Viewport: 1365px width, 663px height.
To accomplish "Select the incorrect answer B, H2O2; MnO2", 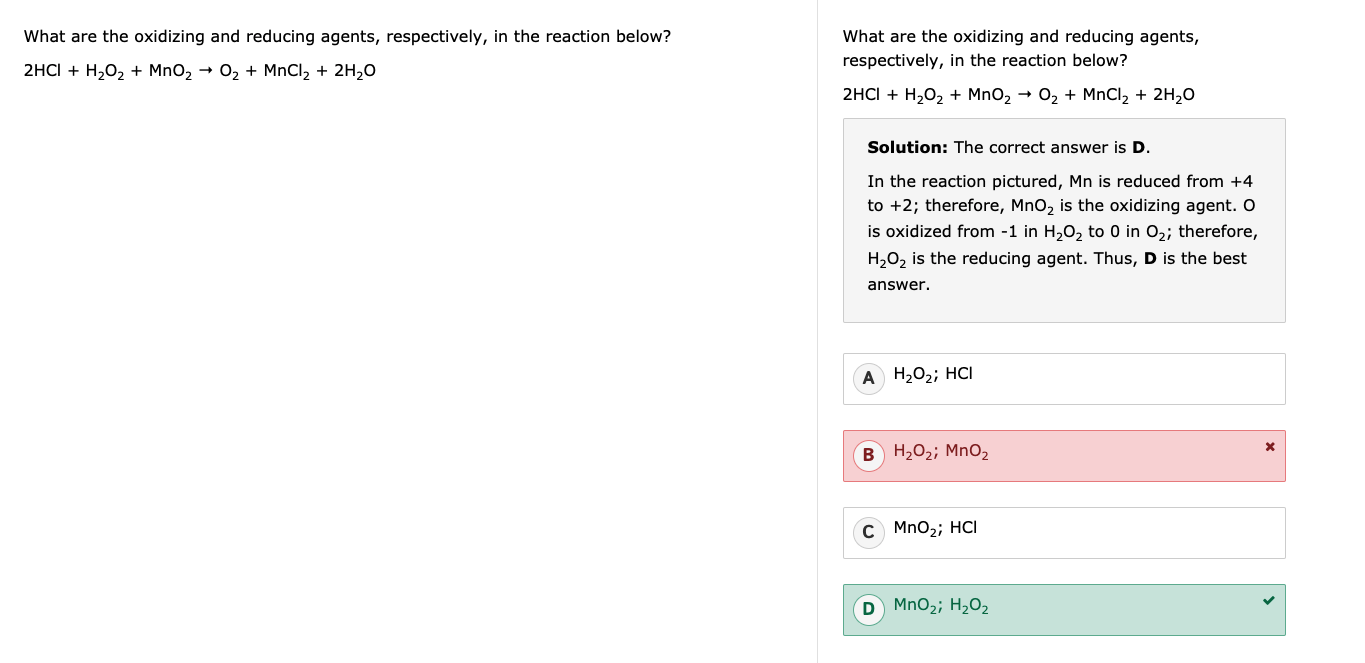I will [1064, 455].
